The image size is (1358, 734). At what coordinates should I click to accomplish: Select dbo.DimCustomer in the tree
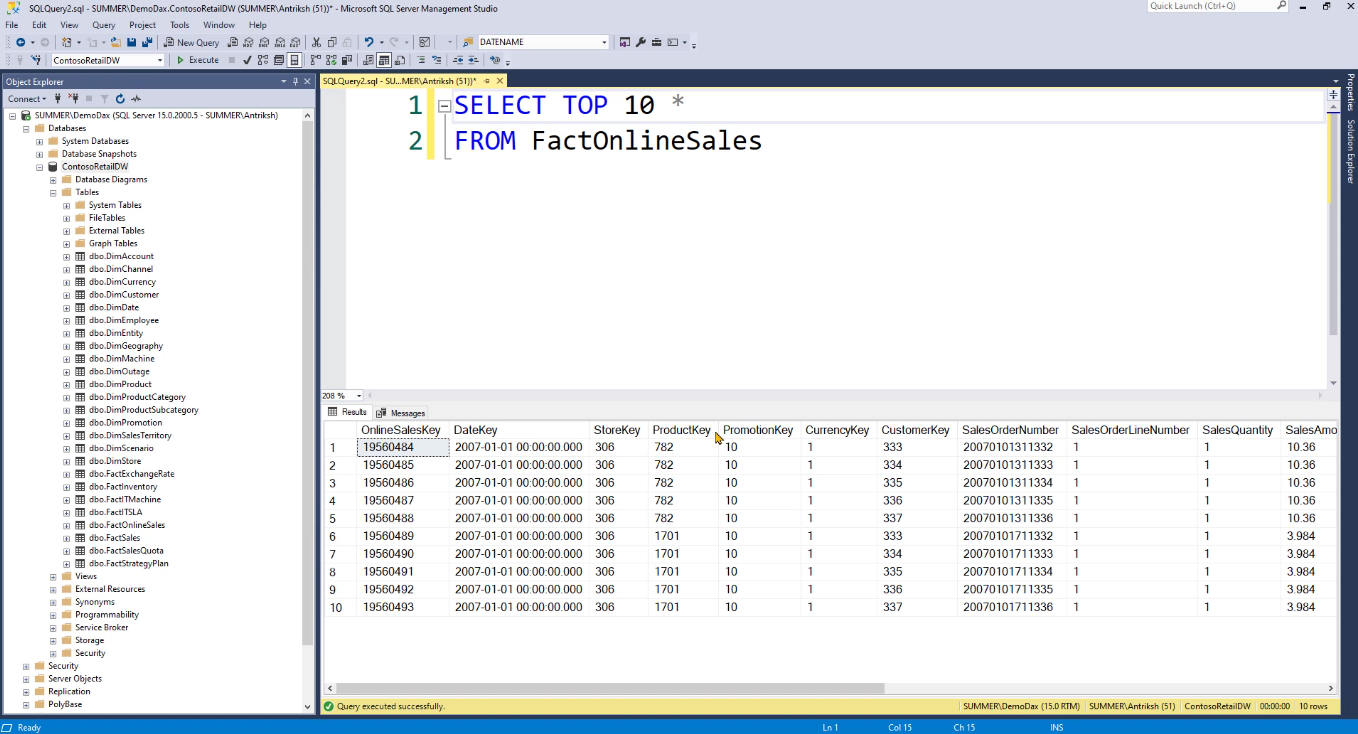coord(123,295)
